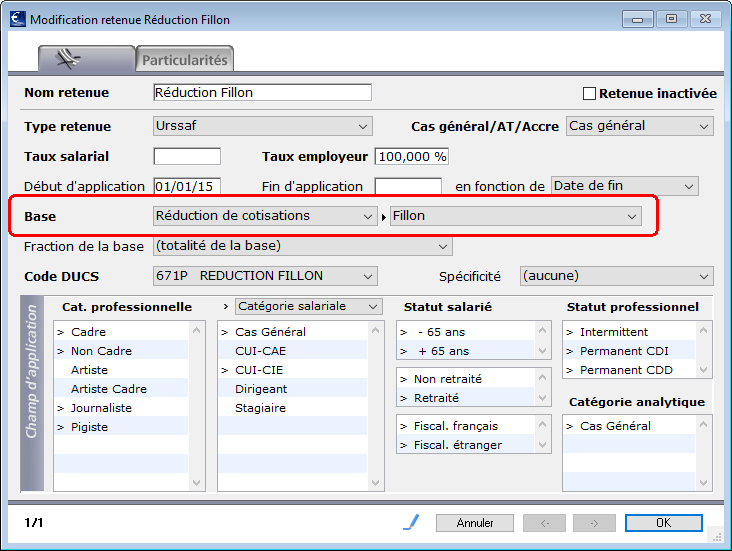Toggle Retraité in Statut salarié
The image size is (732, 551).
(x=465, y=398)
